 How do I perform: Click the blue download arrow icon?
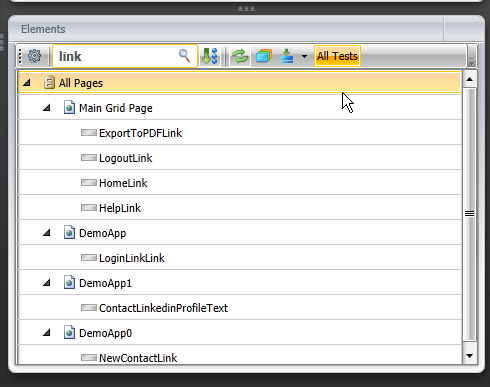pyautogui.click(x=287, y=56)
